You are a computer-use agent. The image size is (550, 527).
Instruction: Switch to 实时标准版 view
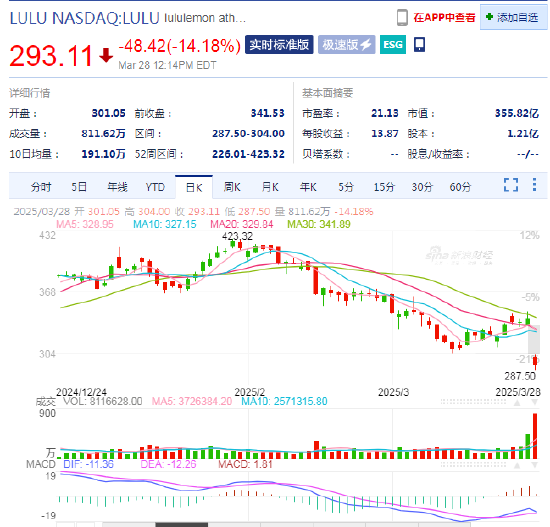pyautogui.click(x=279, y=45)
